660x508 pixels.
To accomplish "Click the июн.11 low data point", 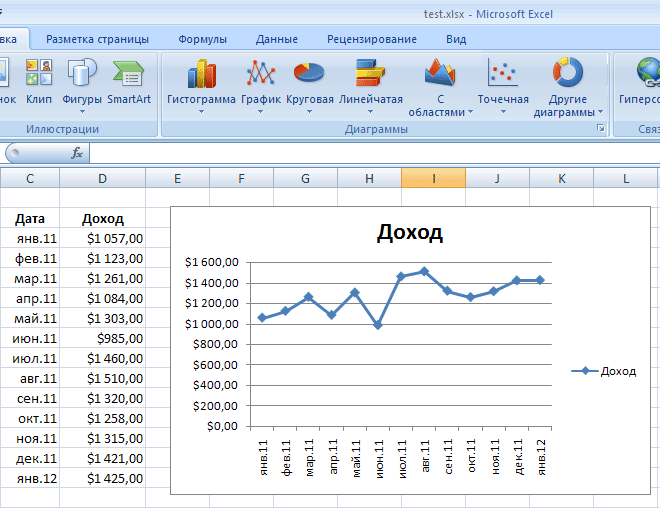I will coord(378,325).
